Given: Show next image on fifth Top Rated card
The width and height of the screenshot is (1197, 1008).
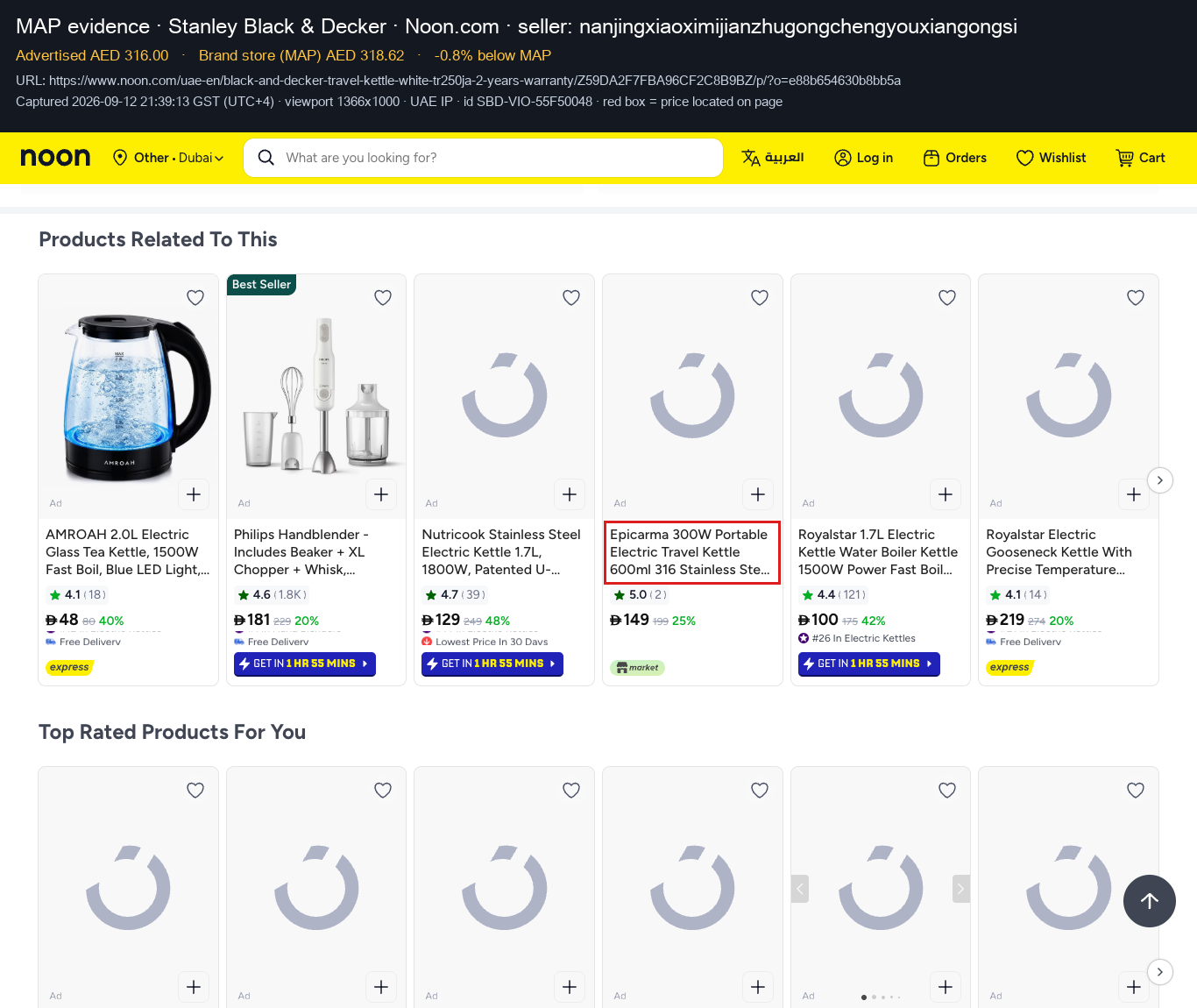Looking at the screenshot, I should [961, 889].
